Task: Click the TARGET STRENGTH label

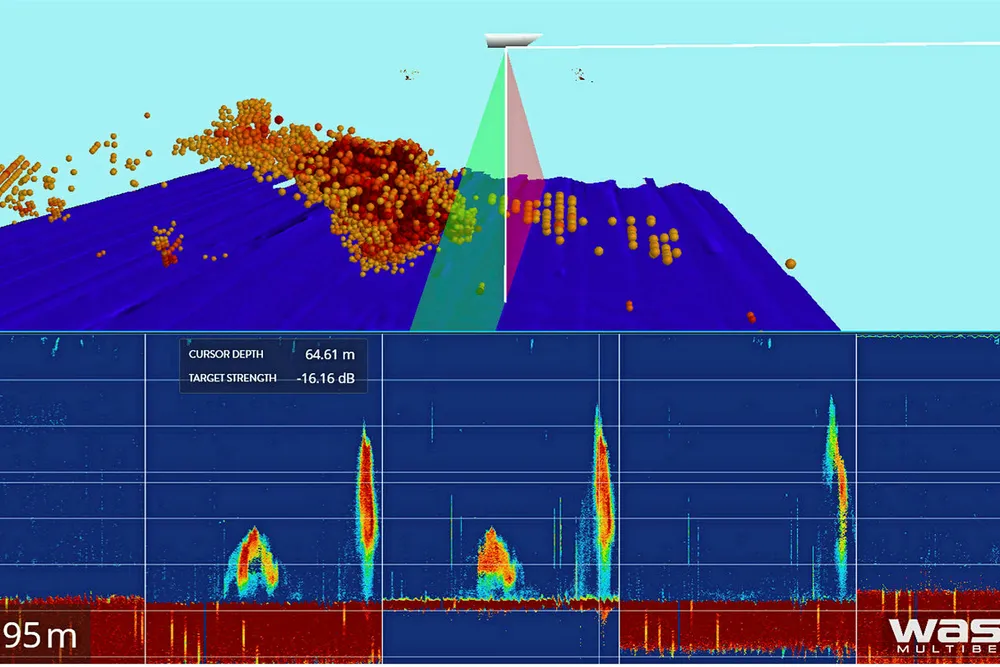Action: pos(232,378)
